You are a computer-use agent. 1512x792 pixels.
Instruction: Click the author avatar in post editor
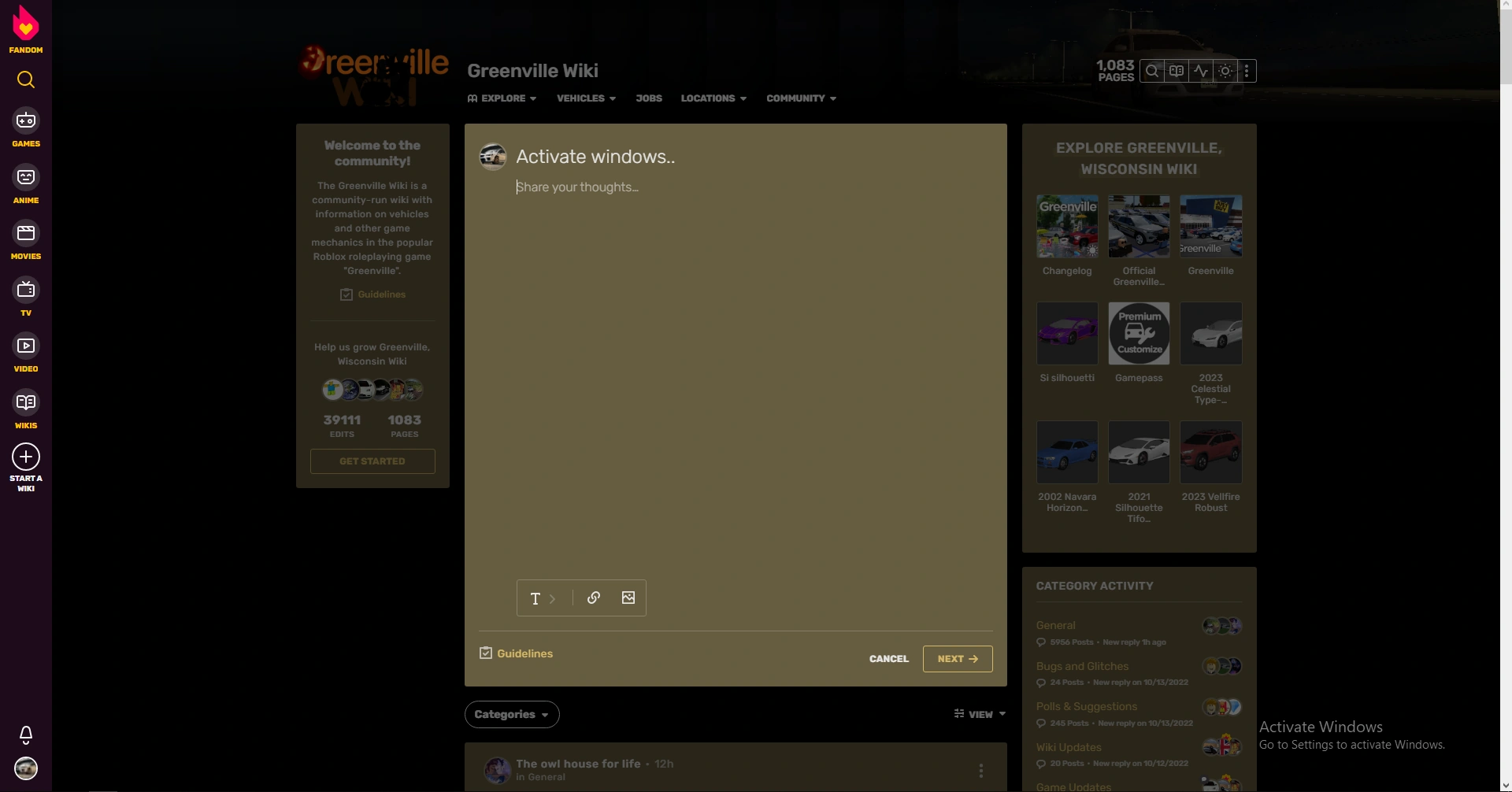(x=493, y=157)
